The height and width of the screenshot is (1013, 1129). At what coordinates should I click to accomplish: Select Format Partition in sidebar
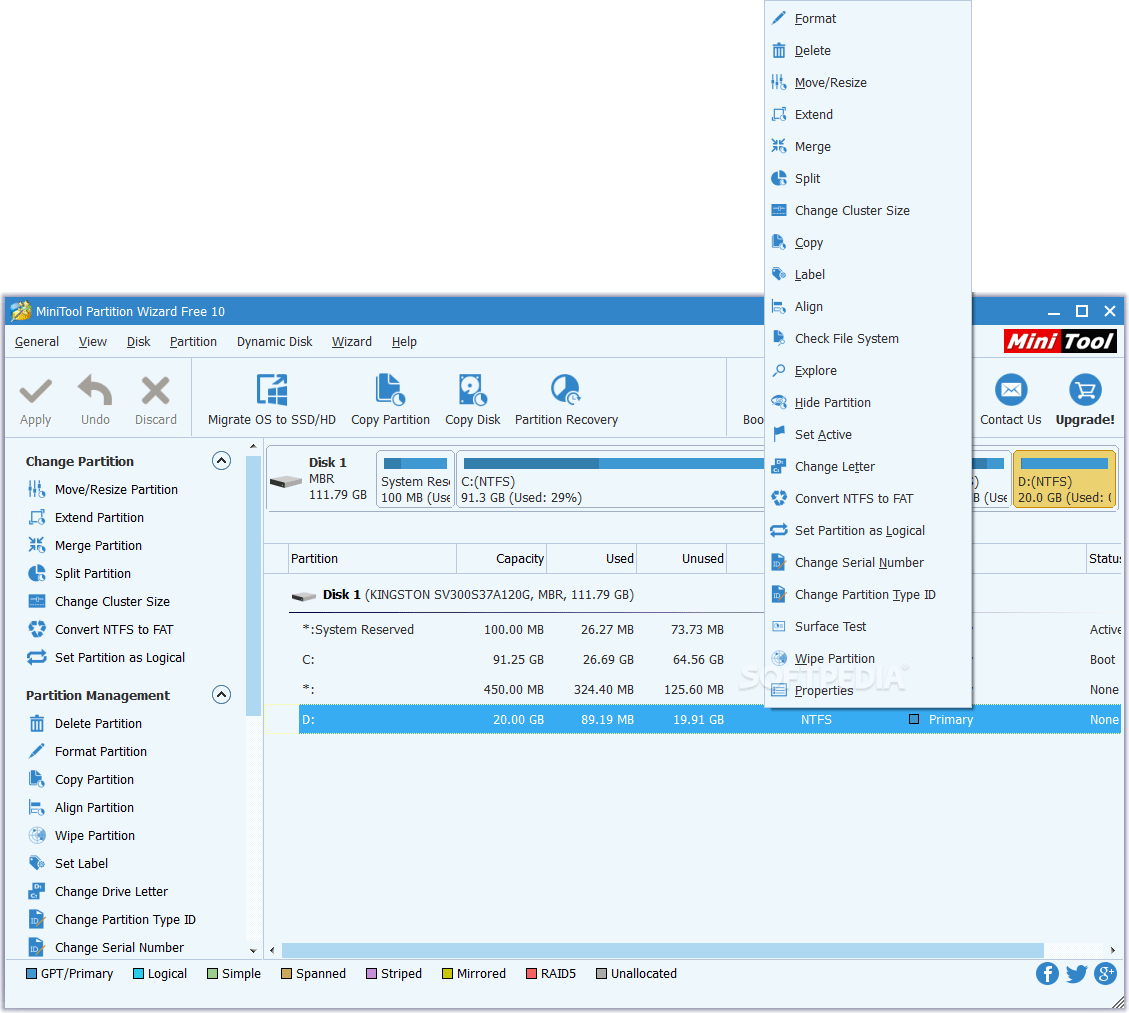coord(87,752)
